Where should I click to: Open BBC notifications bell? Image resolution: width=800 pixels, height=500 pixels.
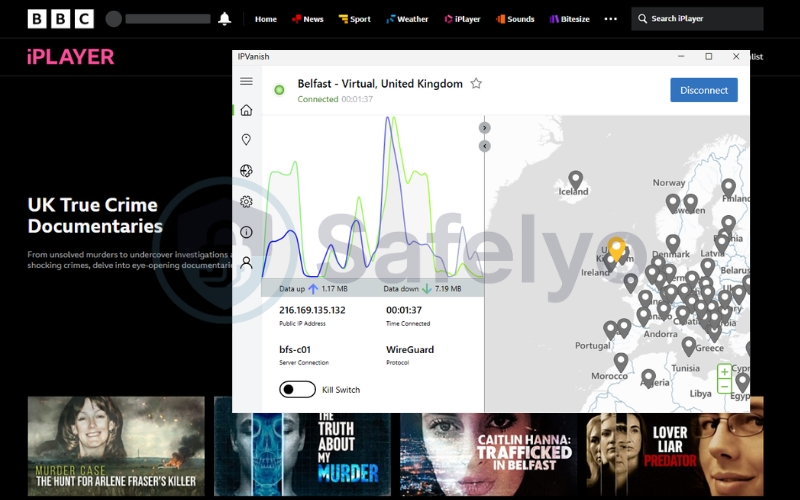tap(224, 19)
